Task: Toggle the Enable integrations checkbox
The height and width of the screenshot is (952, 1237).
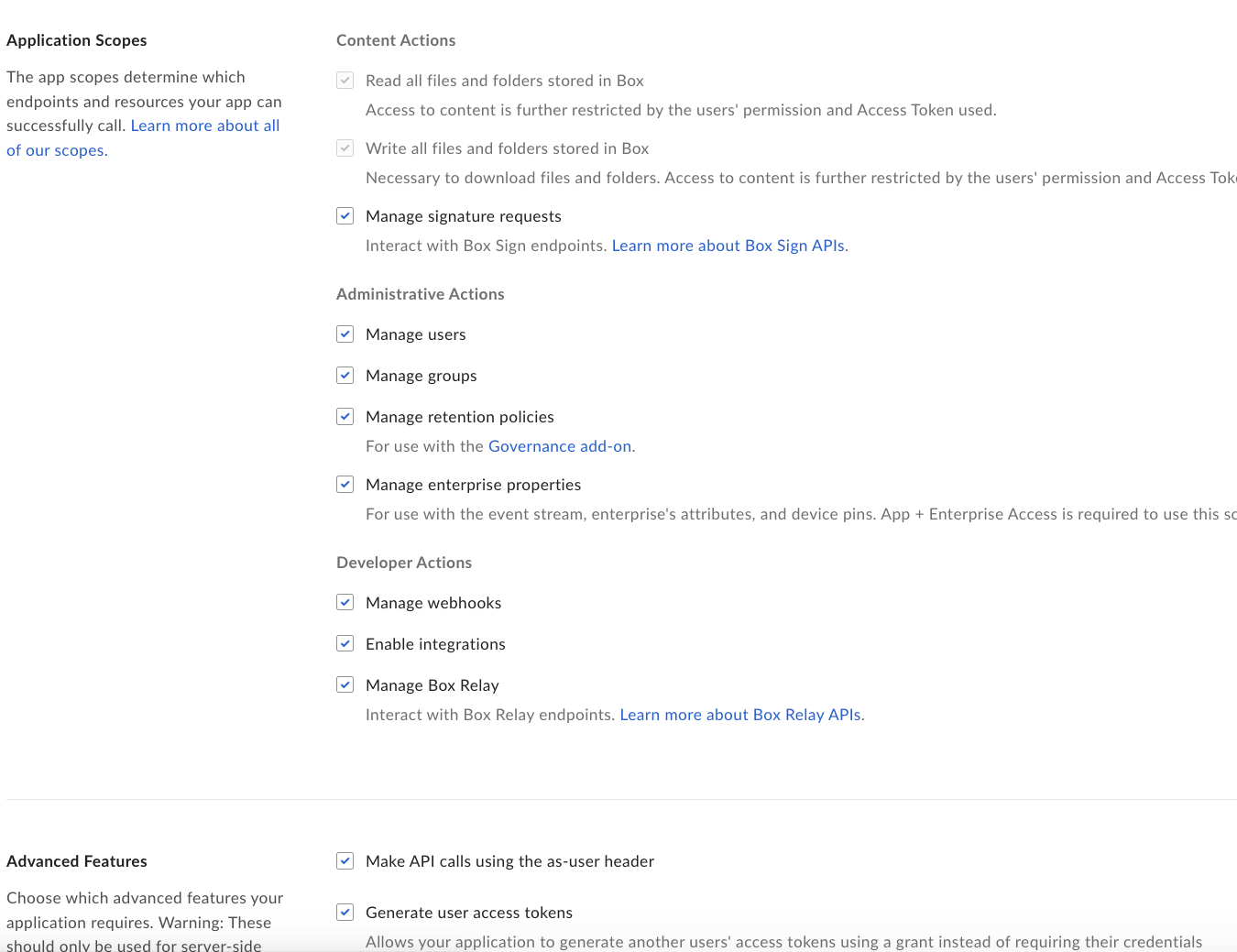Action: click(345, 644)
